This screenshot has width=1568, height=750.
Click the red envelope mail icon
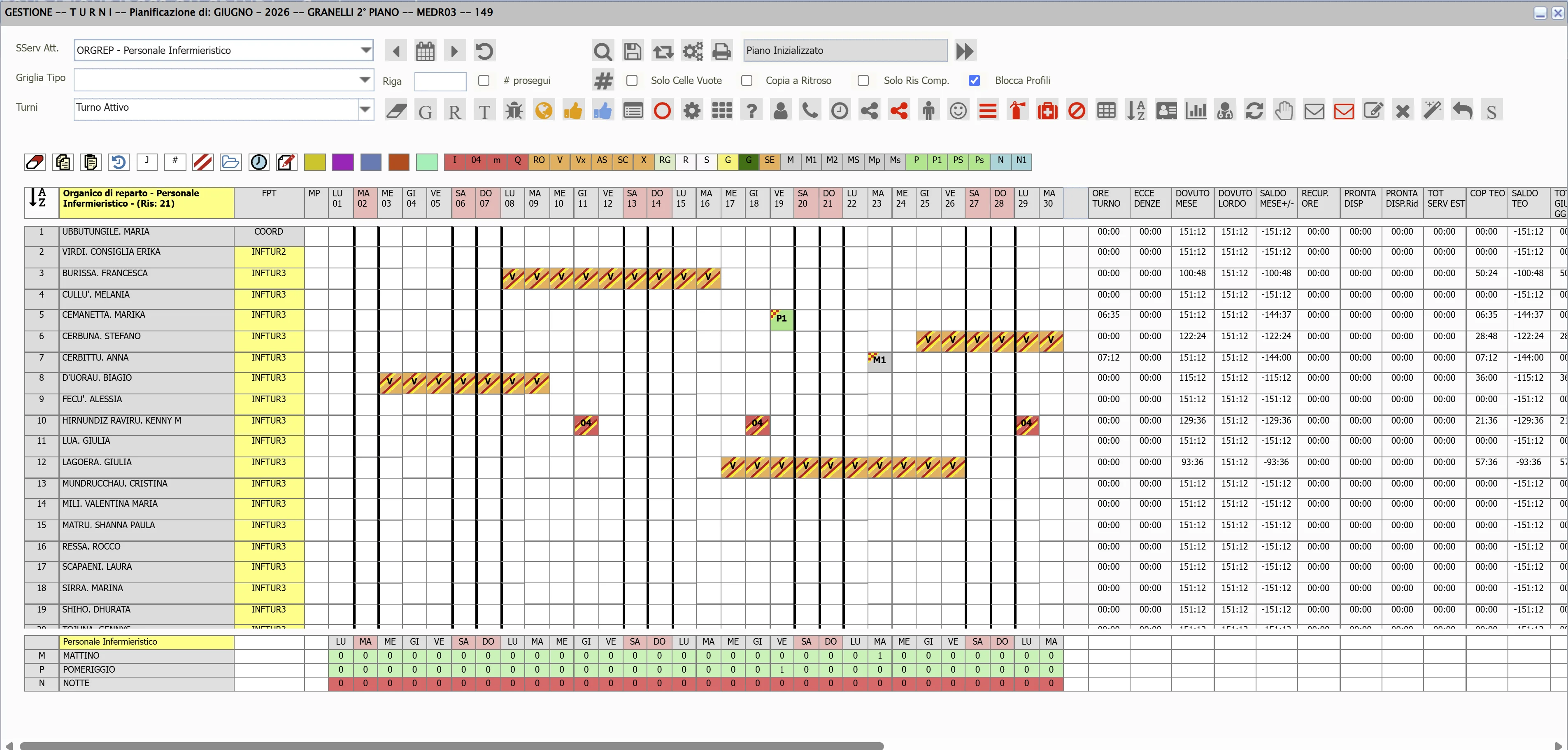pyautogui.click(x=1343, y=111)
